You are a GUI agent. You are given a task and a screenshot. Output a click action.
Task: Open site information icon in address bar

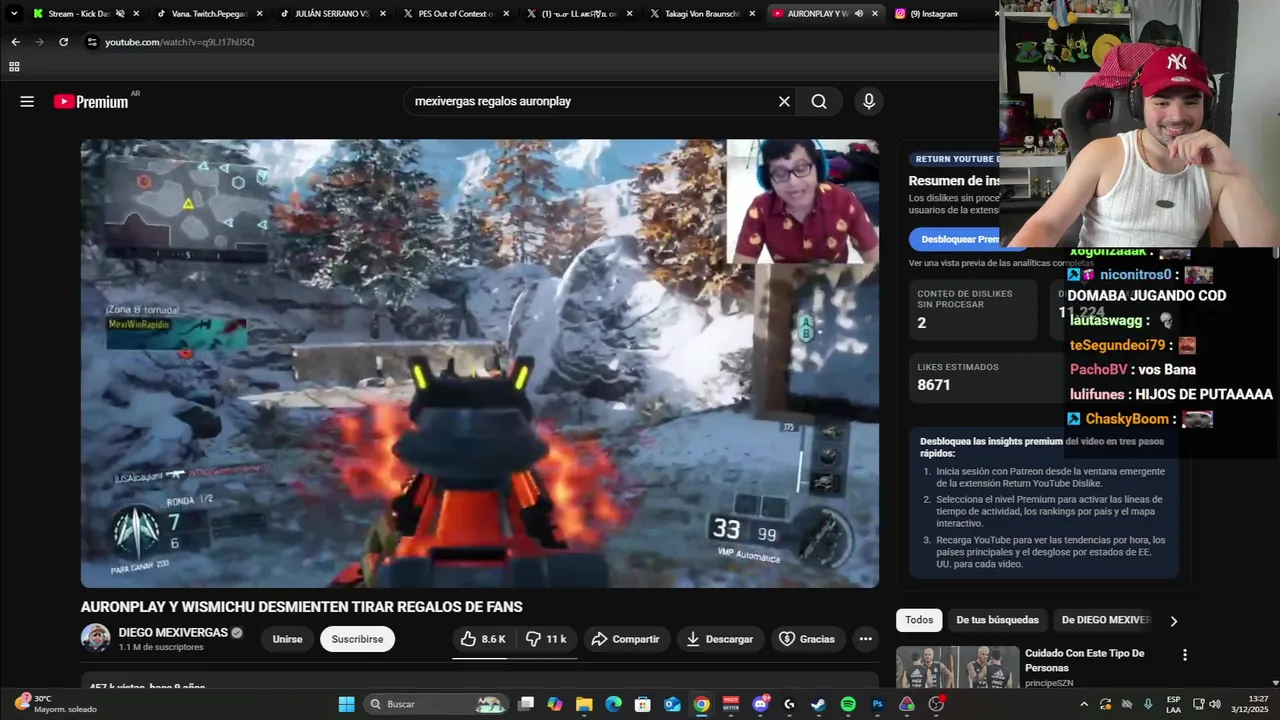[92, 42]
